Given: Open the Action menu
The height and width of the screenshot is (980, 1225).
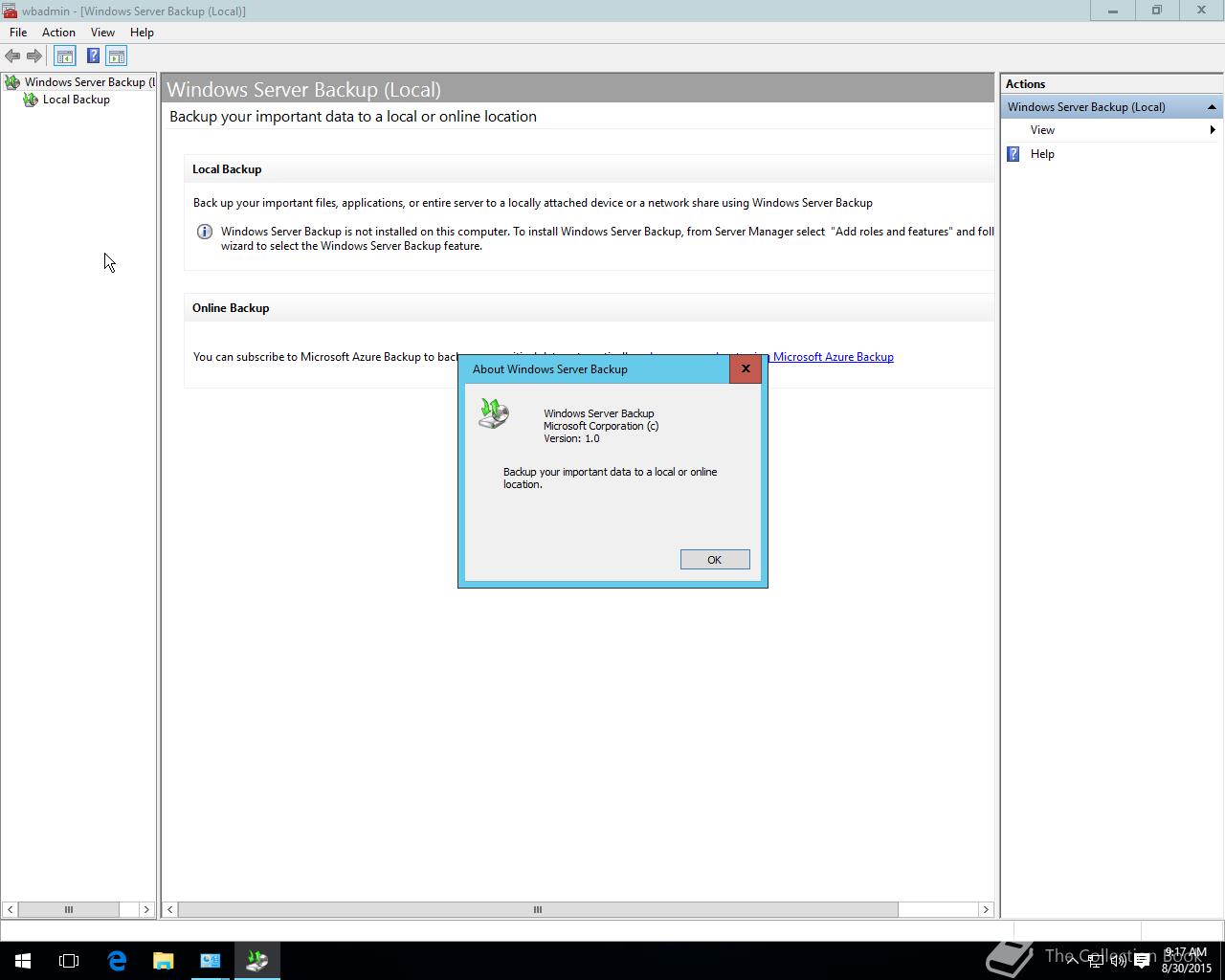Looking at the screenshot, I should pos(58,33).
